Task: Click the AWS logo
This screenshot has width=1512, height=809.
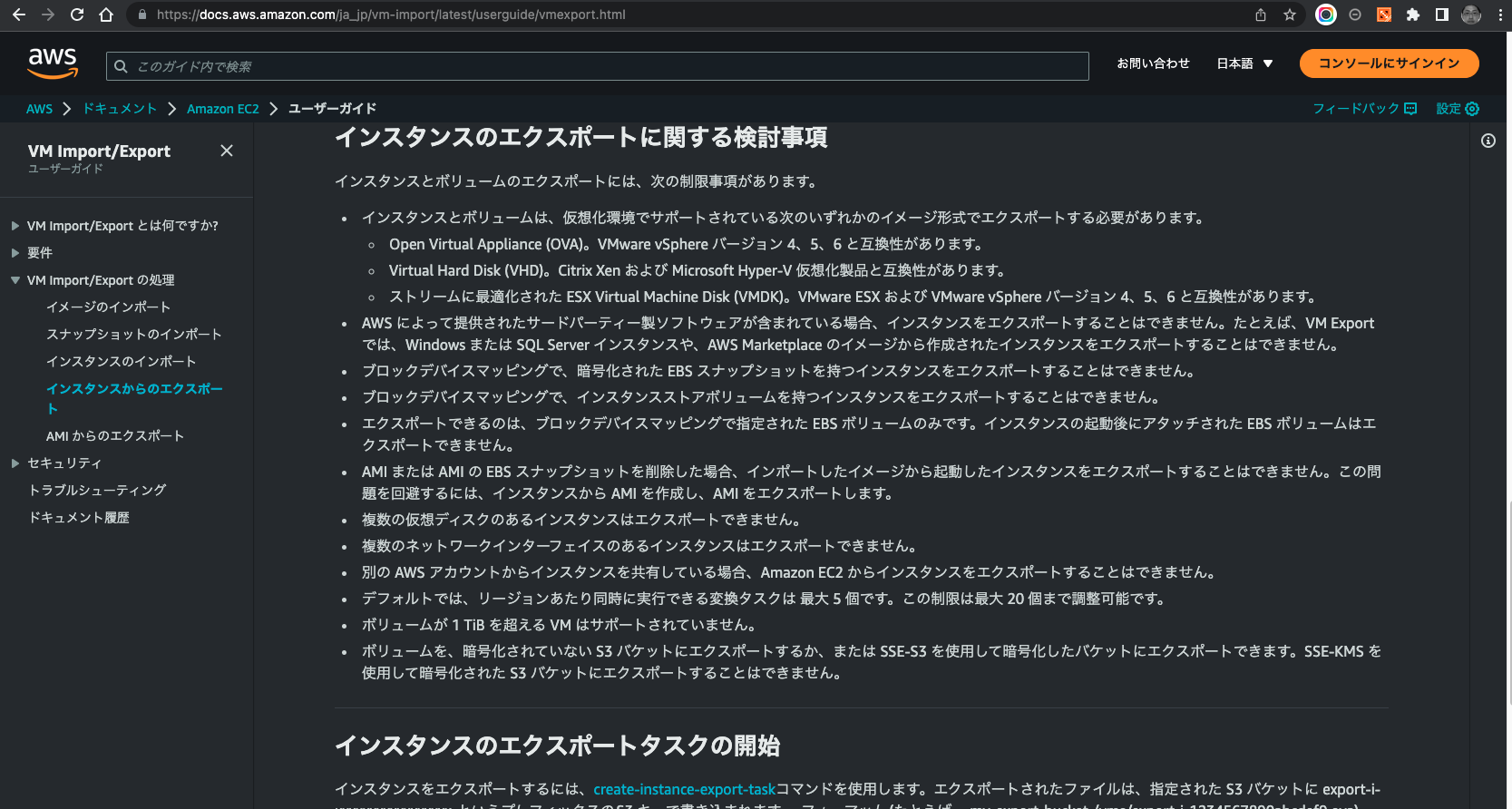Action: click(x=53, y=63)
